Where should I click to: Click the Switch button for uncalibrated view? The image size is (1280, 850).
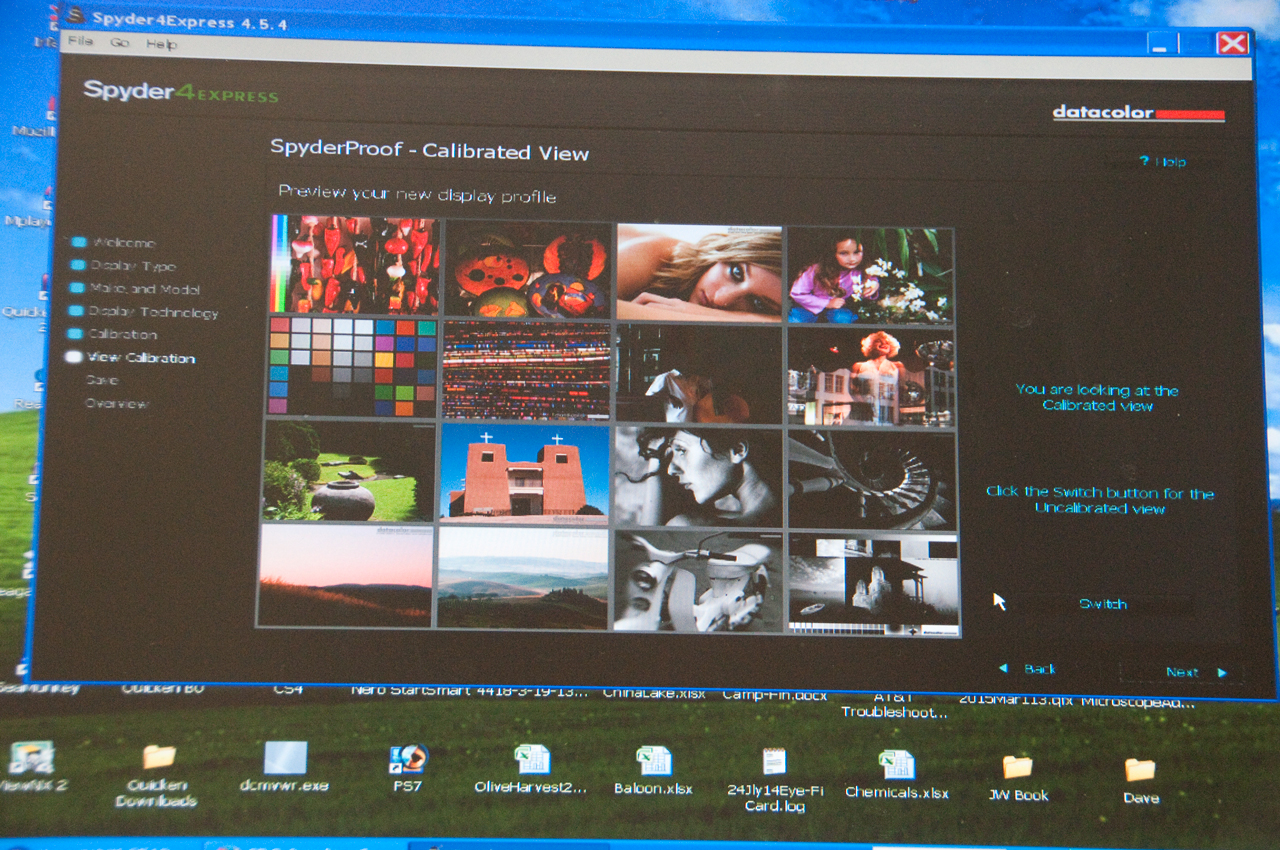tap(1102, 604)
